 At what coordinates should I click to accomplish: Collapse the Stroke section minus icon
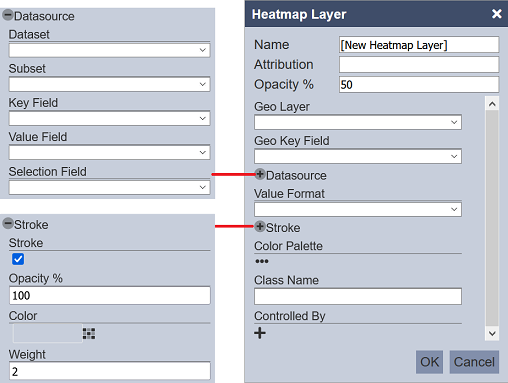[8, 223]
